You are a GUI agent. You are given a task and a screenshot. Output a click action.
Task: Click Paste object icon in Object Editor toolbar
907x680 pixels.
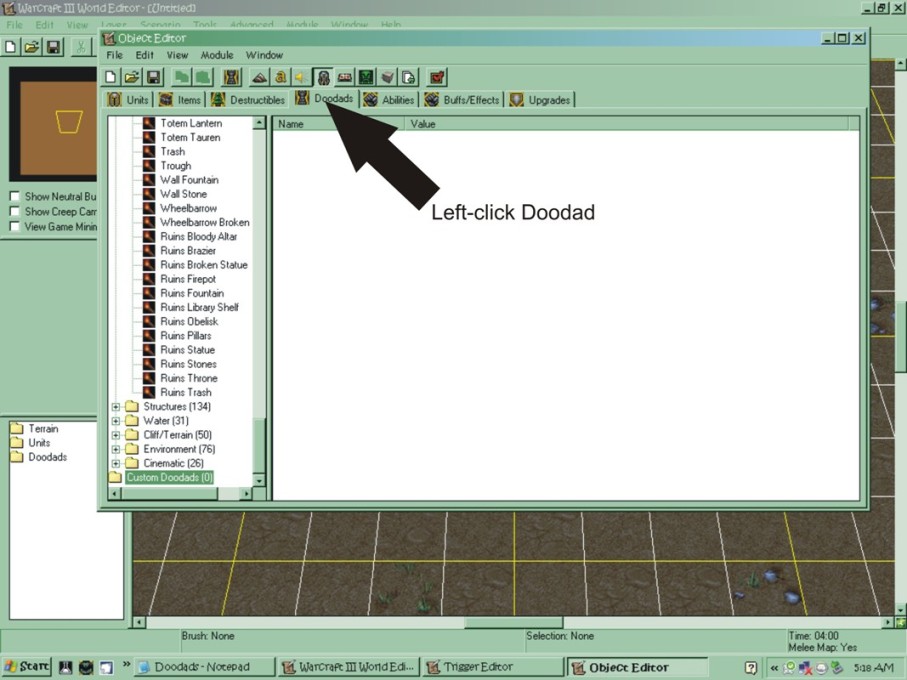[203, 77]
